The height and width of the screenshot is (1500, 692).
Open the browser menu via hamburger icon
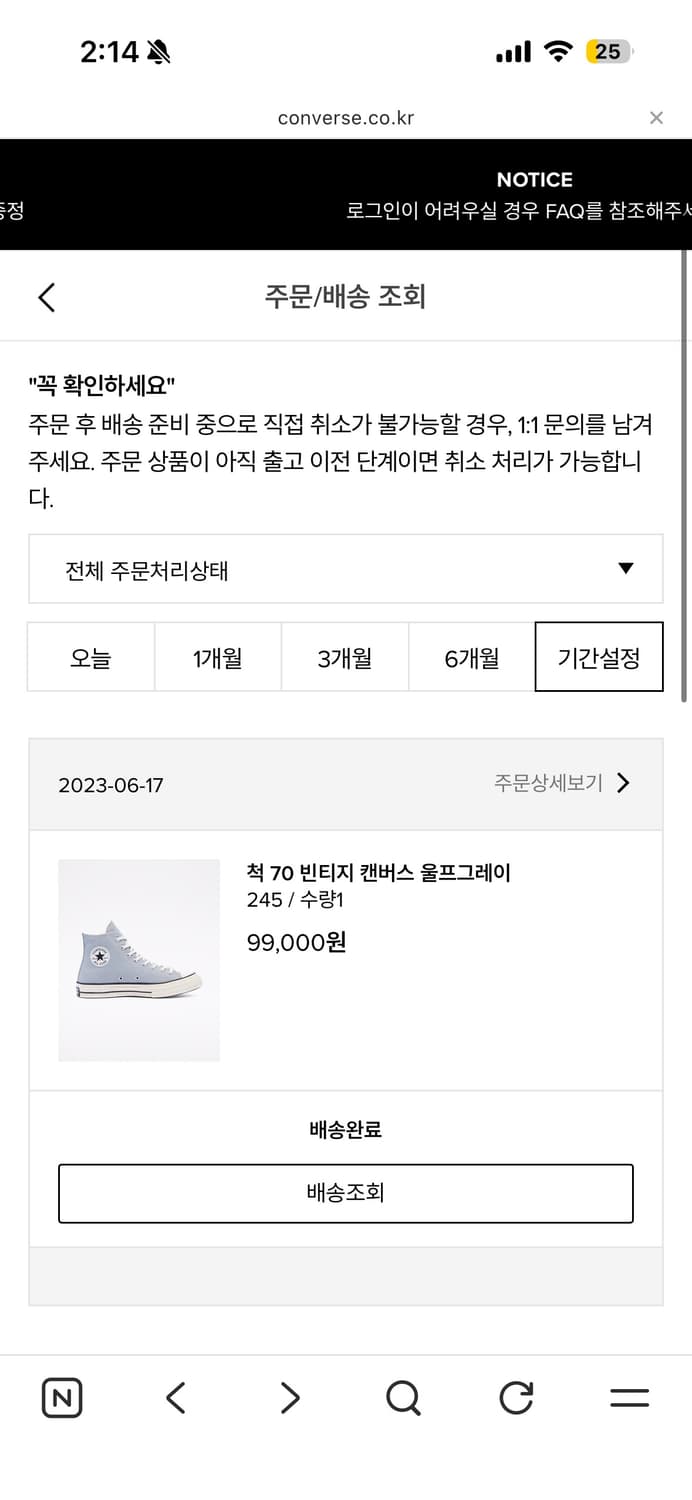point(631,1397)
